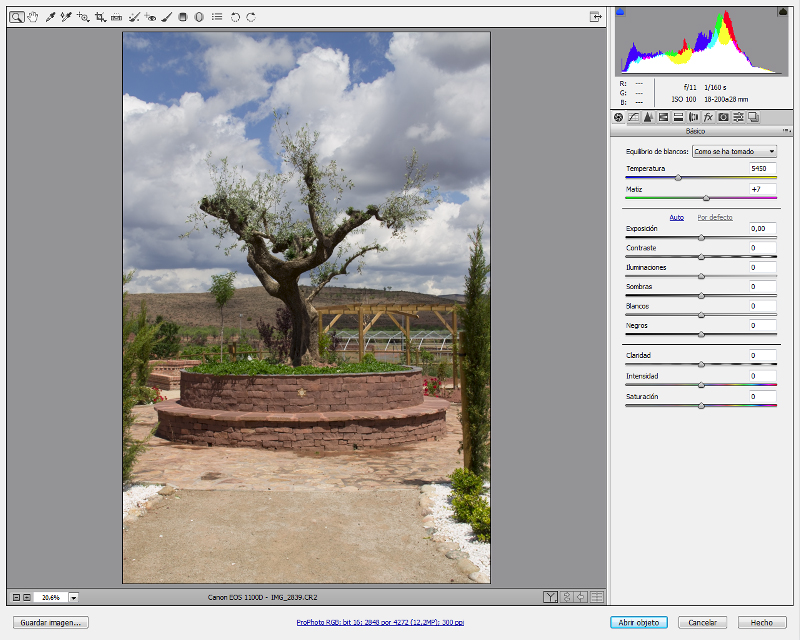Viewport: 800px width, 640px height.
Task: Open the zoom level dropdown
Action: [x=74, y=598]
